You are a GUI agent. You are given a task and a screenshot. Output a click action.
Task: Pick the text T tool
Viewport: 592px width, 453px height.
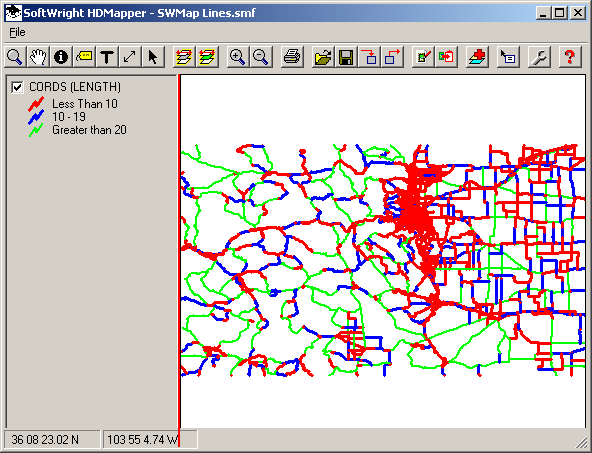(107, 57)
